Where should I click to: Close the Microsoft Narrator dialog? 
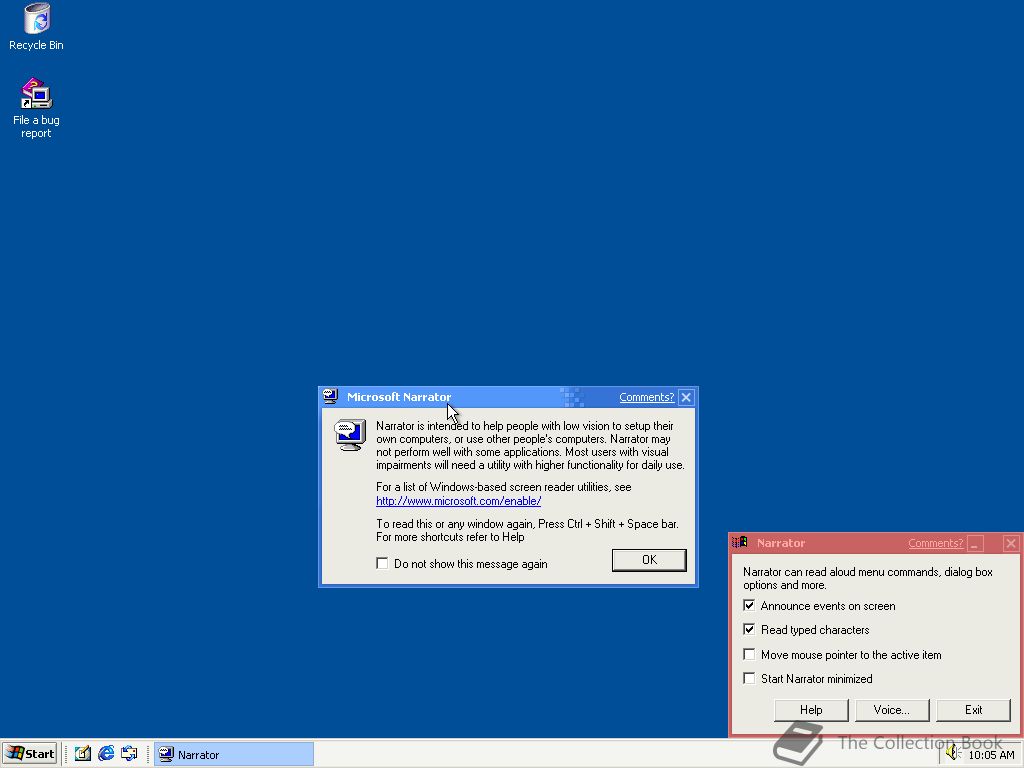[x=686, y=397]
